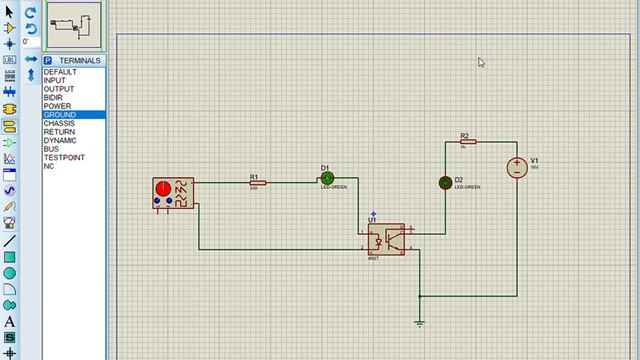This screenshot has height=360, width=640.
Task: Select the 2D arc drawing tool
Action: (9, 289)
